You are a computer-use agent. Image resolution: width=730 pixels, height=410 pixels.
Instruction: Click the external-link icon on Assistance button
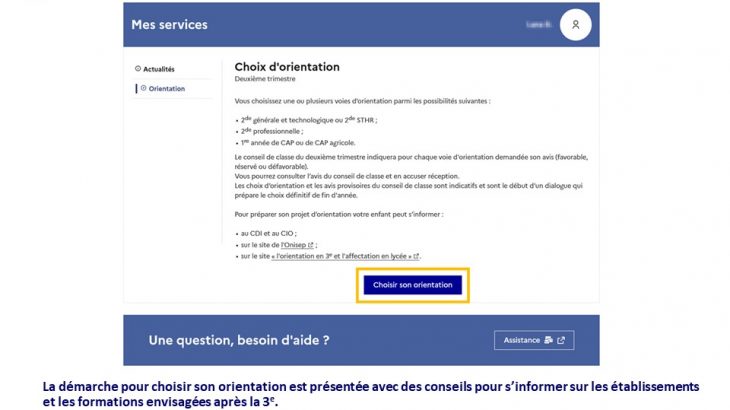click(561, 340)
